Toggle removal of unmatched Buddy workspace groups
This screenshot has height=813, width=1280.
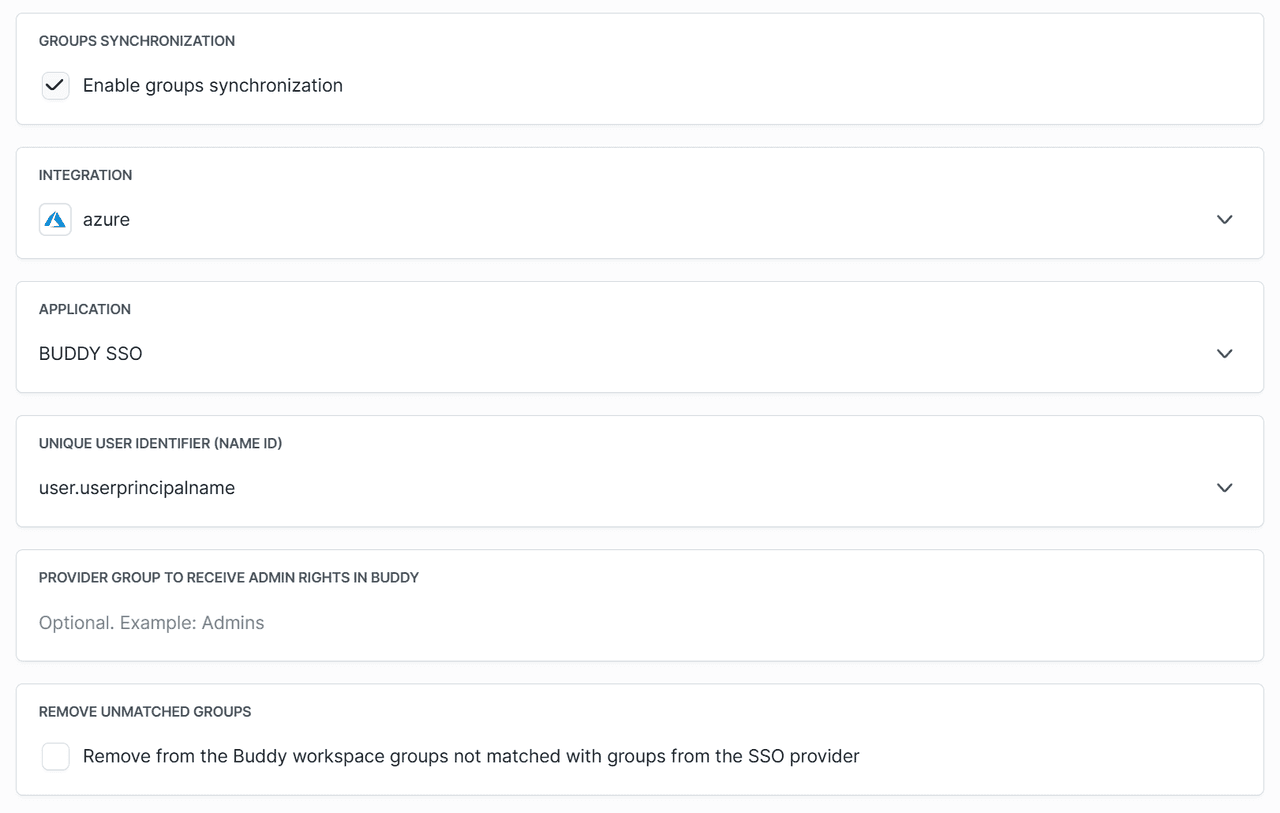point(55,756)
